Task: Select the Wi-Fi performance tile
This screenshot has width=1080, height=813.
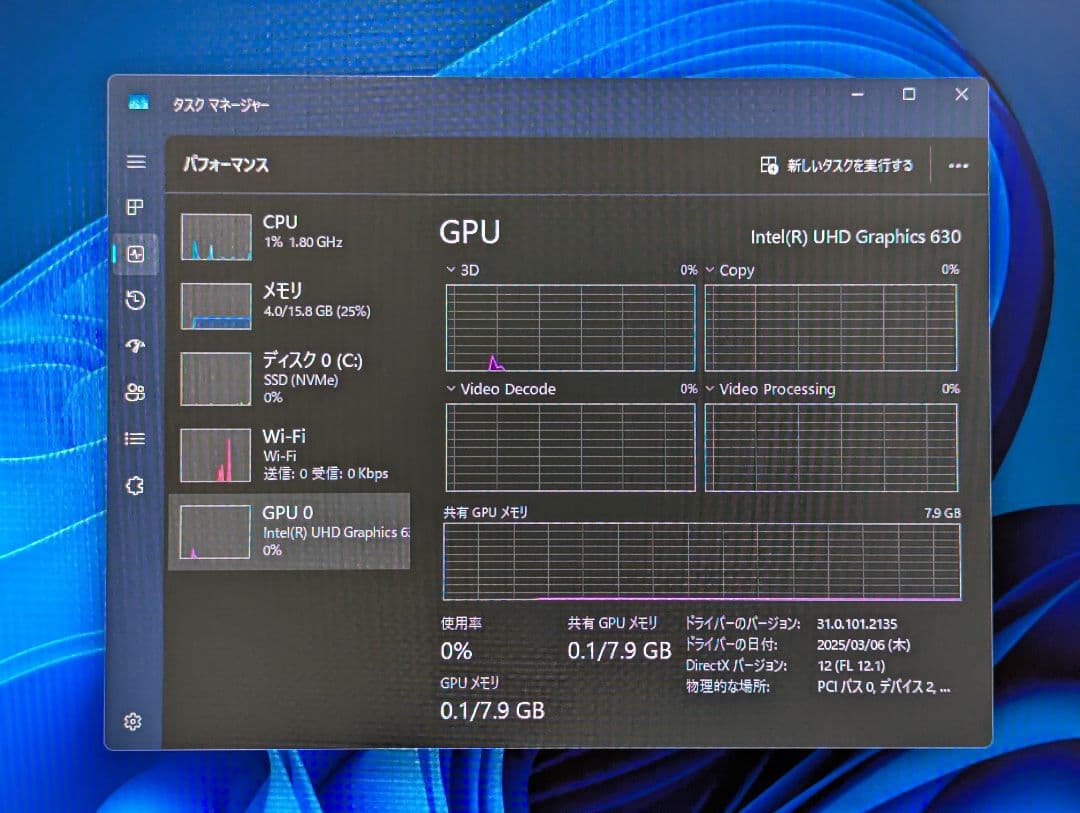Action: [x=290, y=453]
